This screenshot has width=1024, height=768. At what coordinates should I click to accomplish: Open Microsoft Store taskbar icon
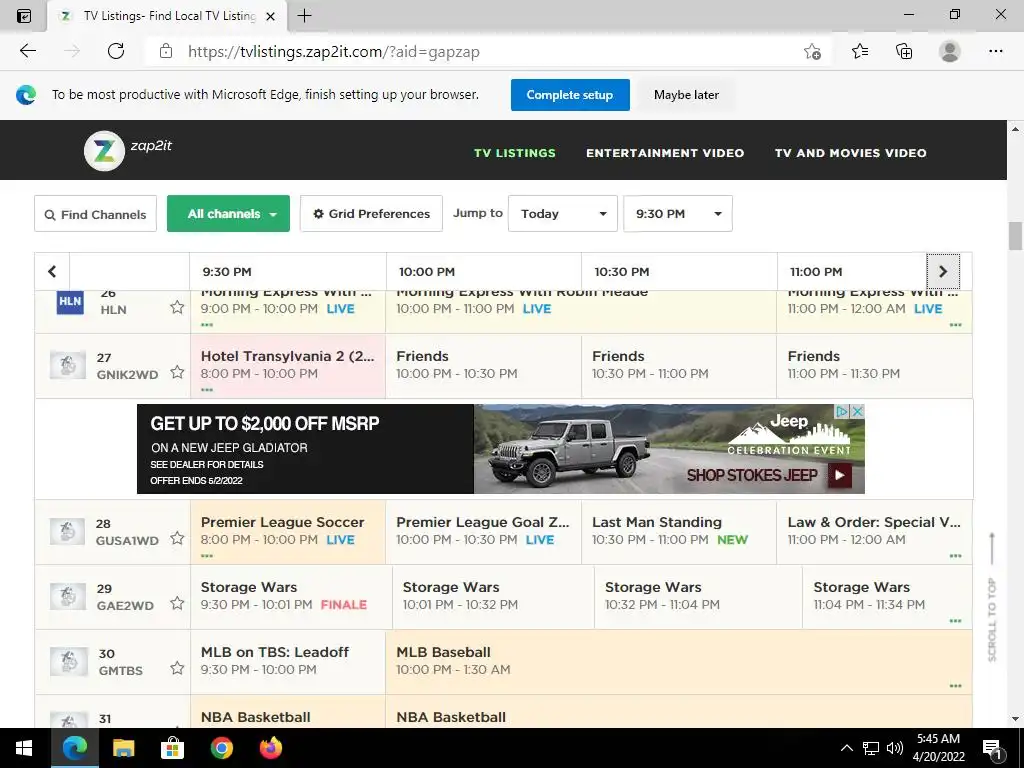[x=172, y=748]
